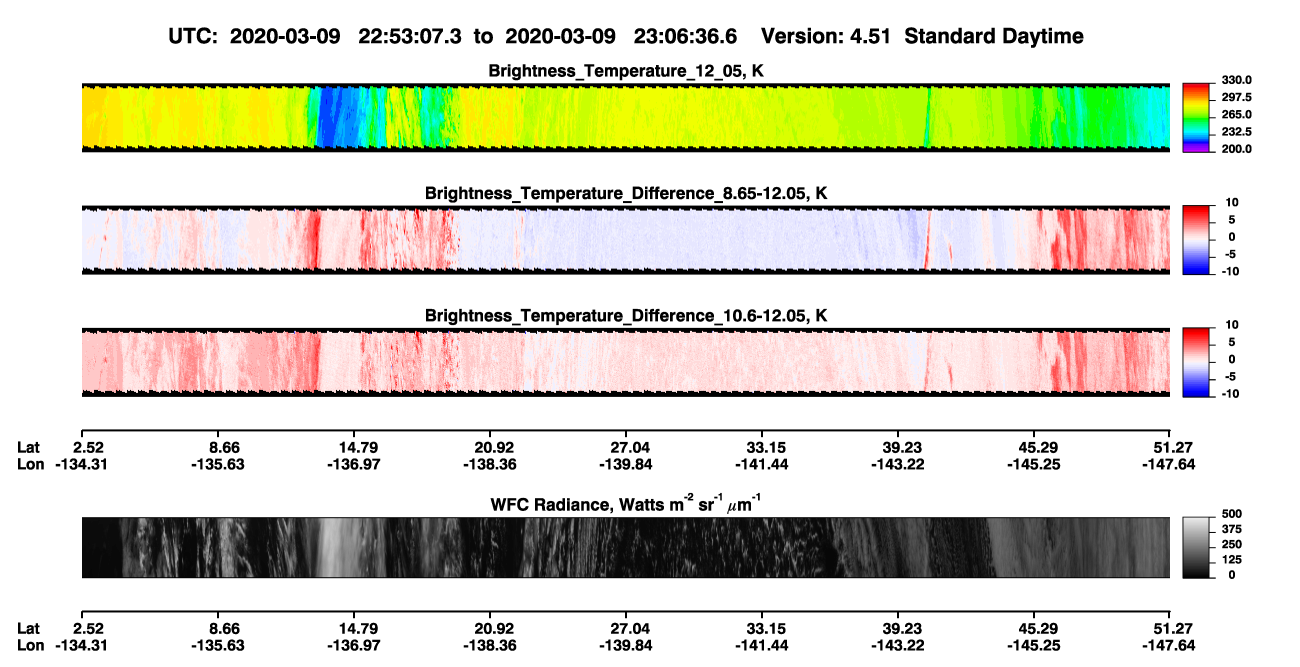Click longitude -135.63 on axis above WFC panel
Viewport: 1300px width, 667px height.
pos(217,464)
